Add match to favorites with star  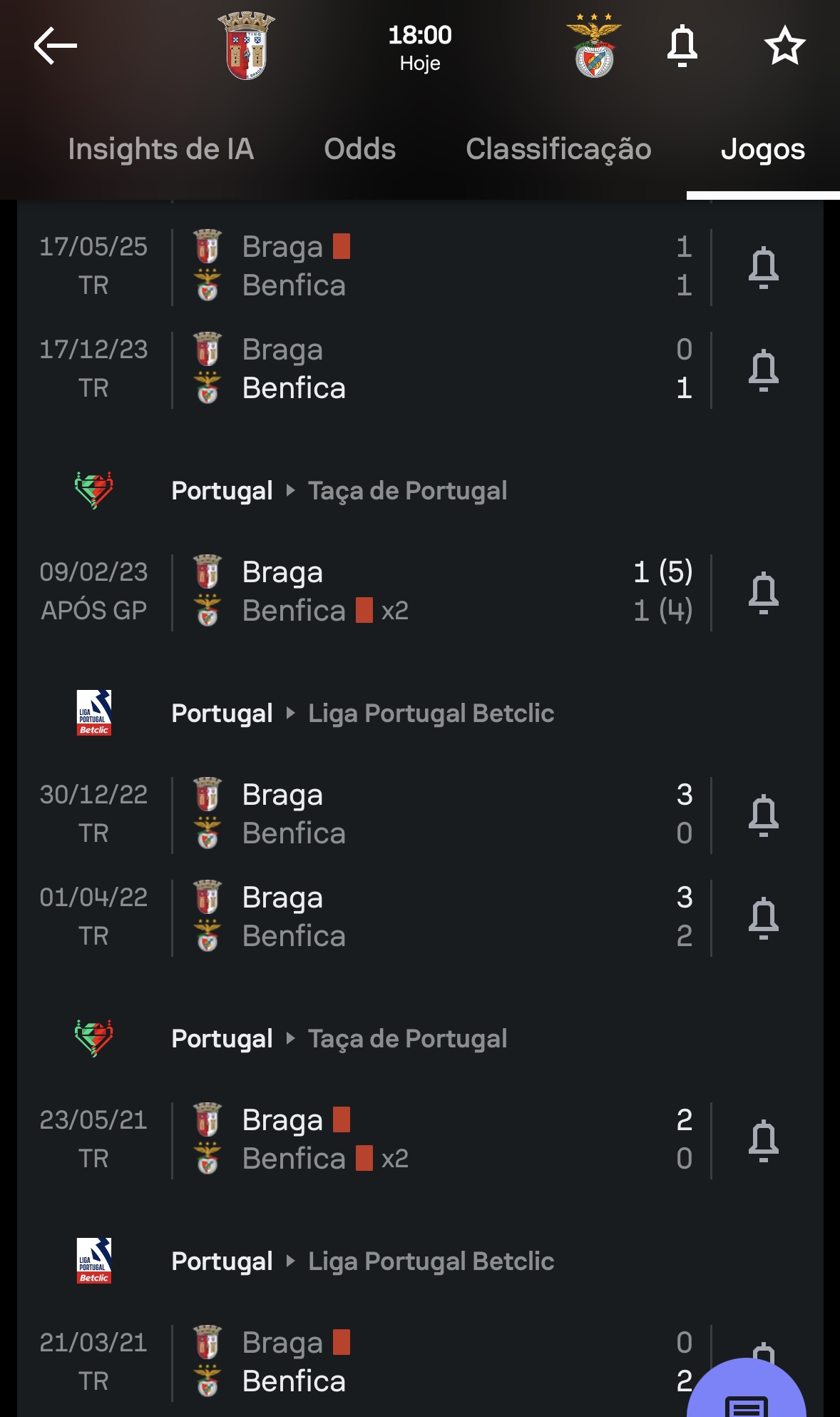(x=784, y=46)
